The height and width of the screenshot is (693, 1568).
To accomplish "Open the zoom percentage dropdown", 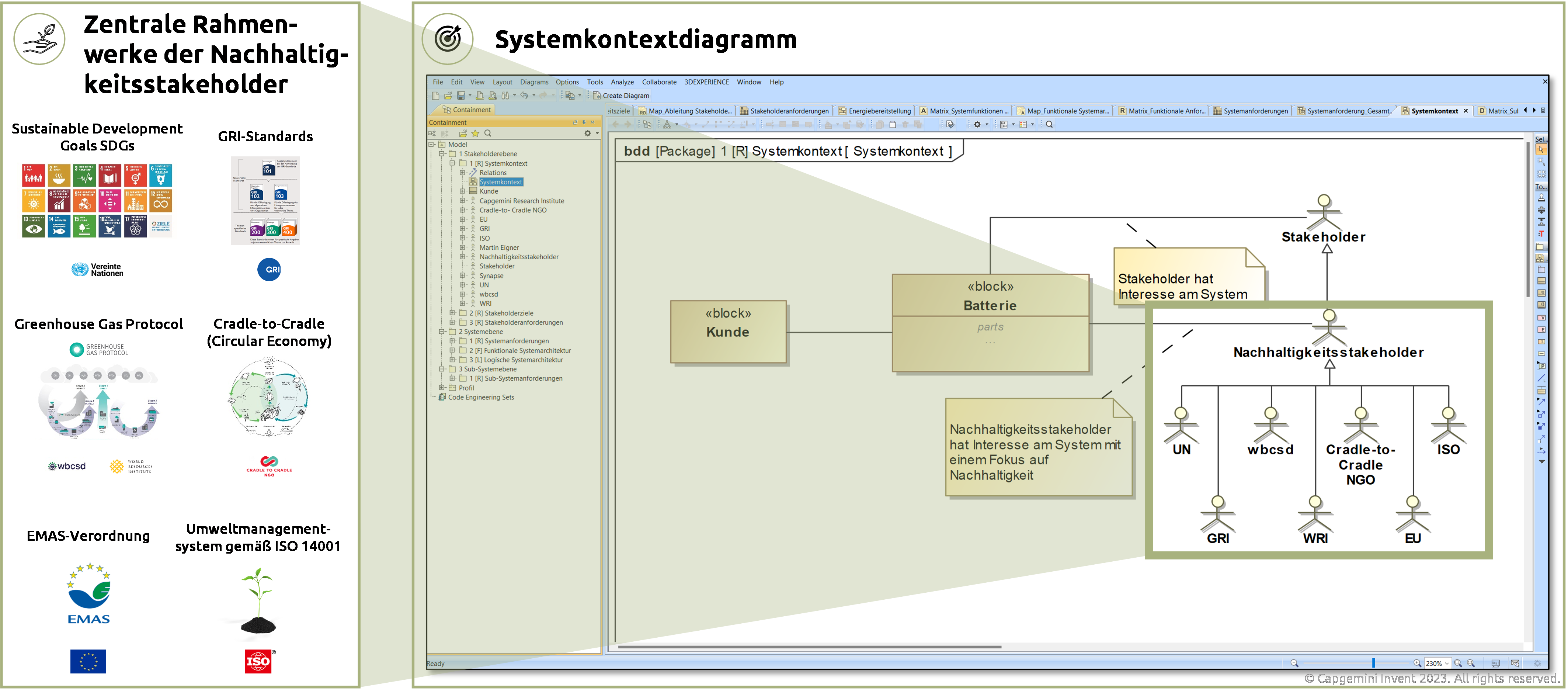I will point(1447,663).
